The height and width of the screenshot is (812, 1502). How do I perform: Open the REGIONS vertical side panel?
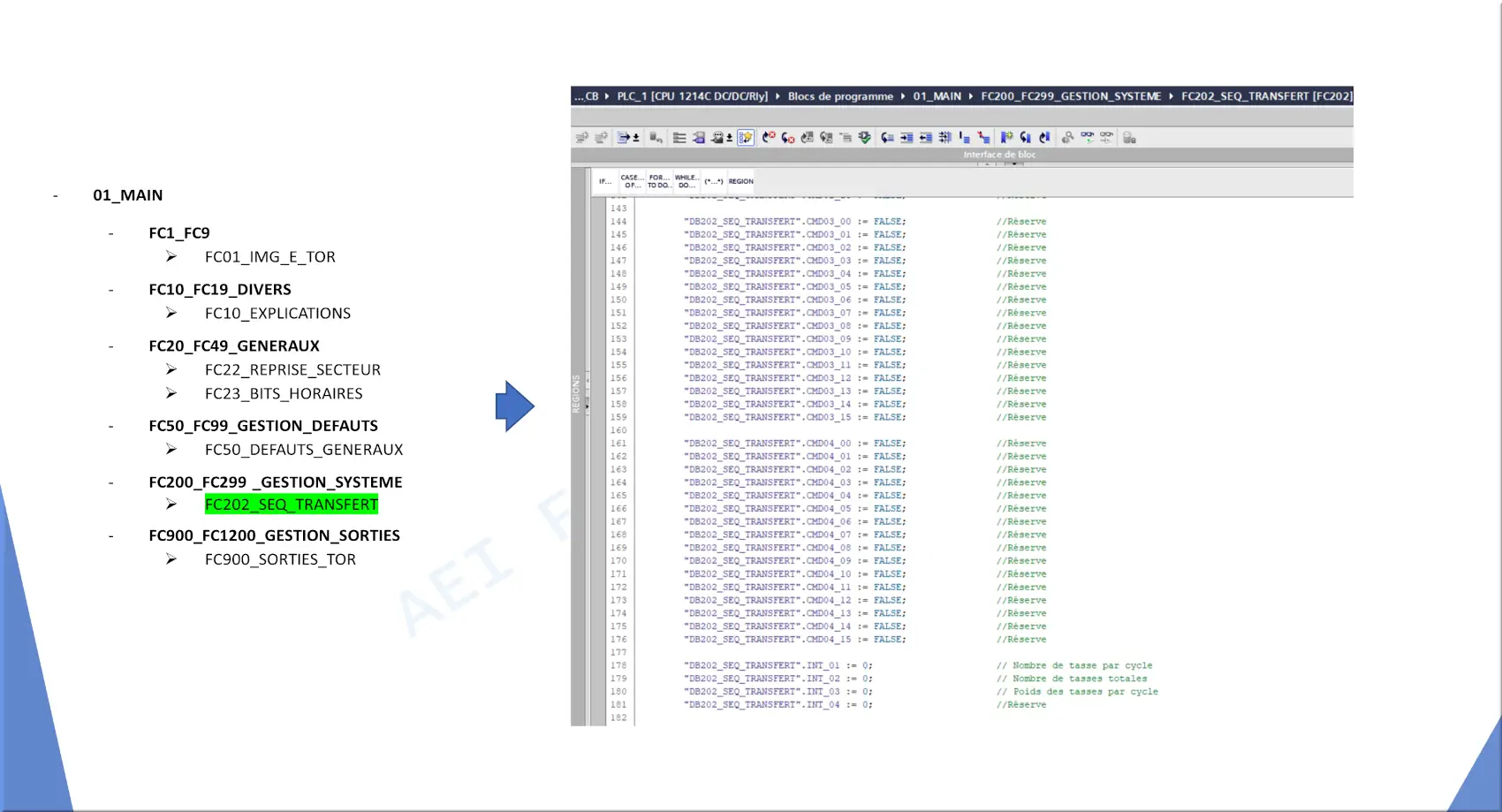576,394
